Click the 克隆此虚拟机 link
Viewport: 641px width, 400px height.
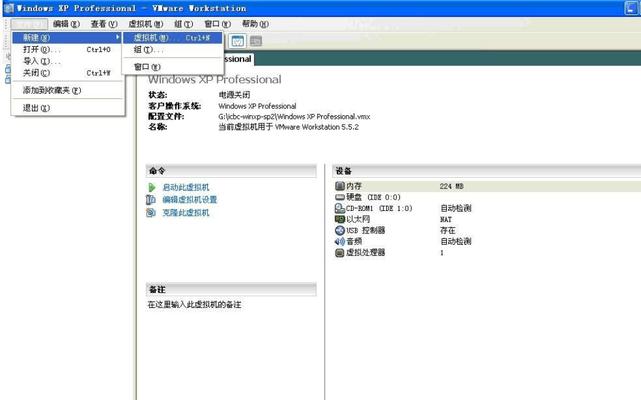click(x=186, y=213)
